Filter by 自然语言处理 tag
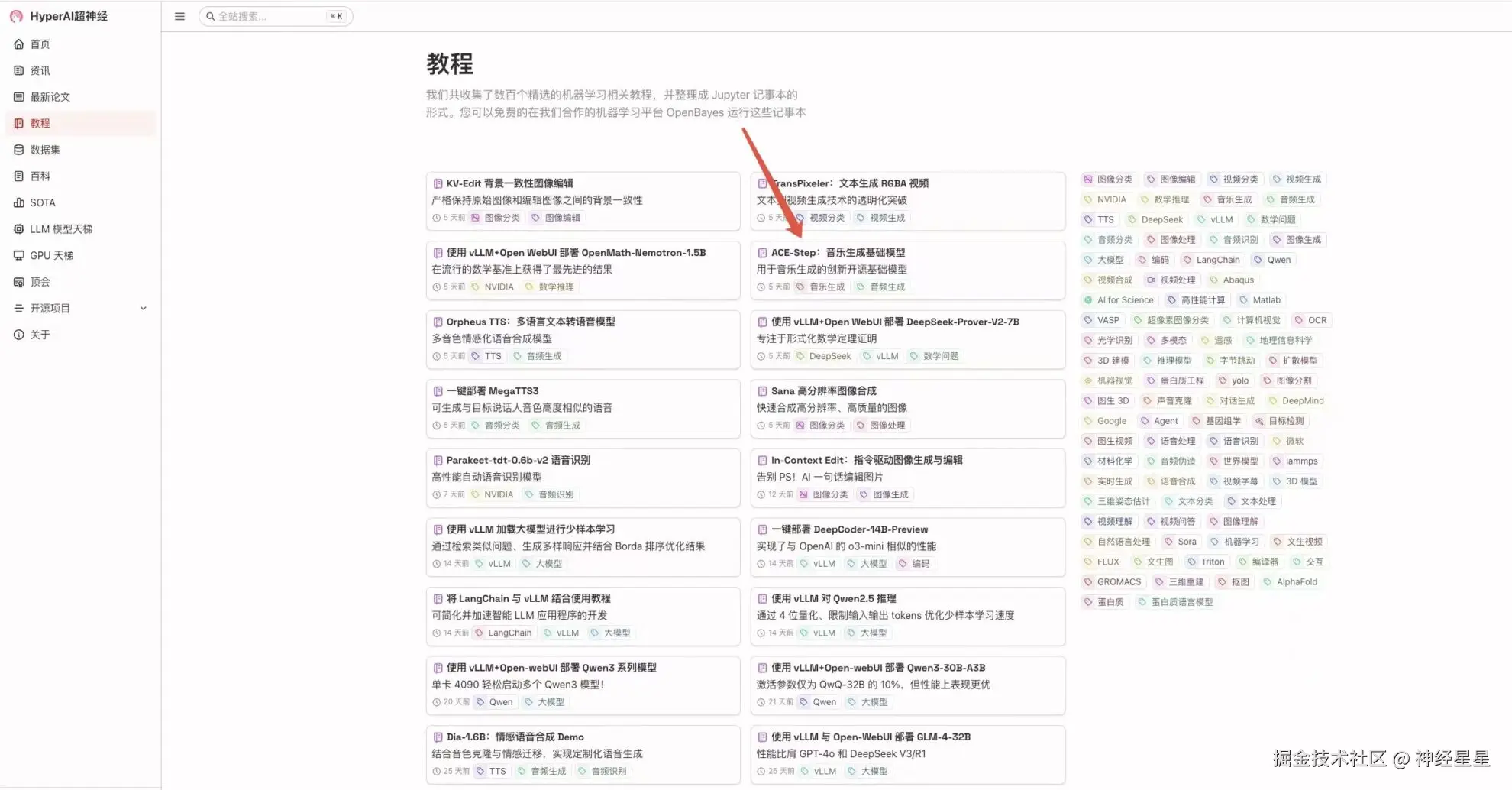 (1117, 542)
